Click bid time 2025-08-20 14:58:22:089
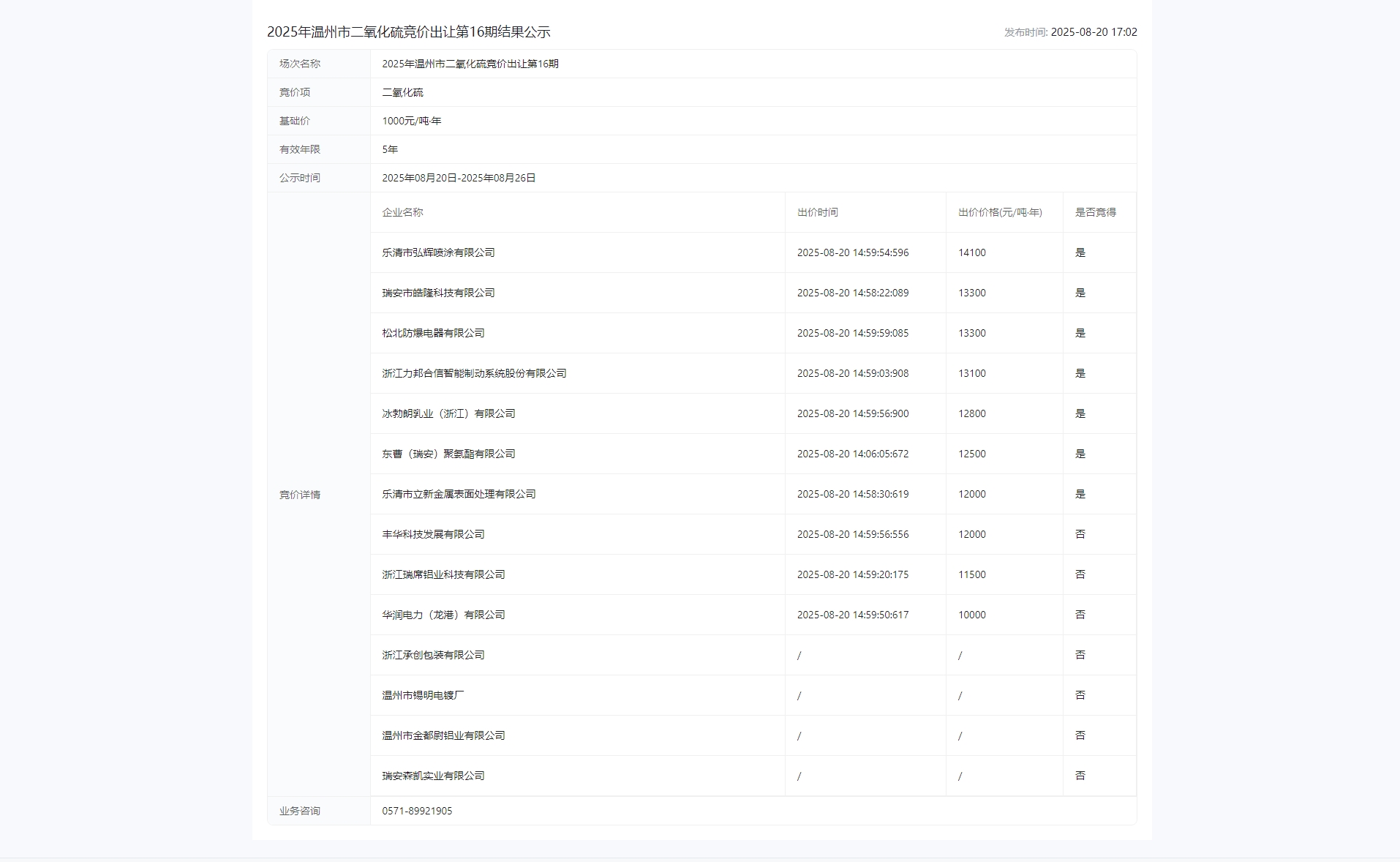The image size is (1400, 862). click(x=853, y=293)
